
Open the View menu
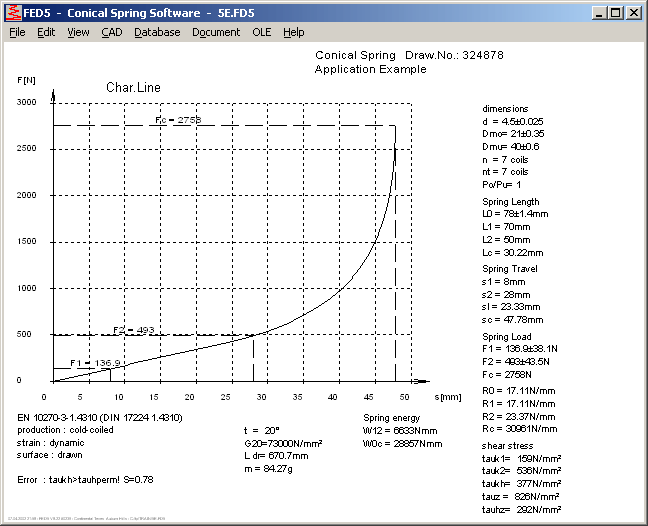78,32
